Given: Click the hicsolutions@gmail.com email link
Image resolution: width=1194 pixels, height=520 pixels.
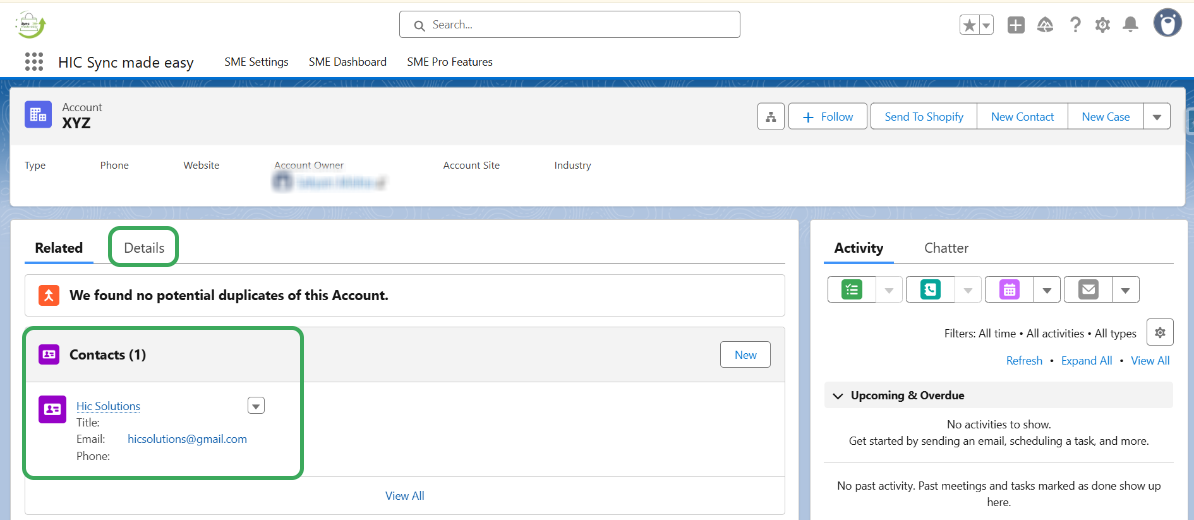Looking at the screenshot, I should [x=187, y=439].
